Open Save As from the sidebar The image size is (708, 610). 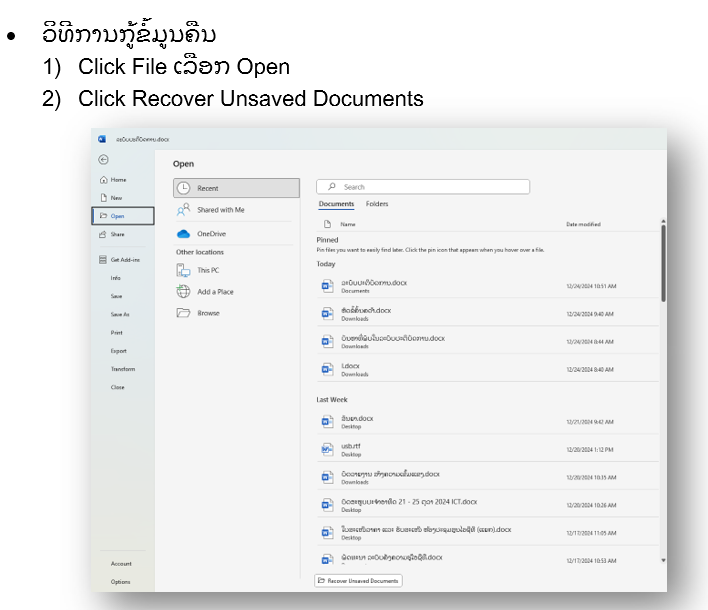[119, 314]
